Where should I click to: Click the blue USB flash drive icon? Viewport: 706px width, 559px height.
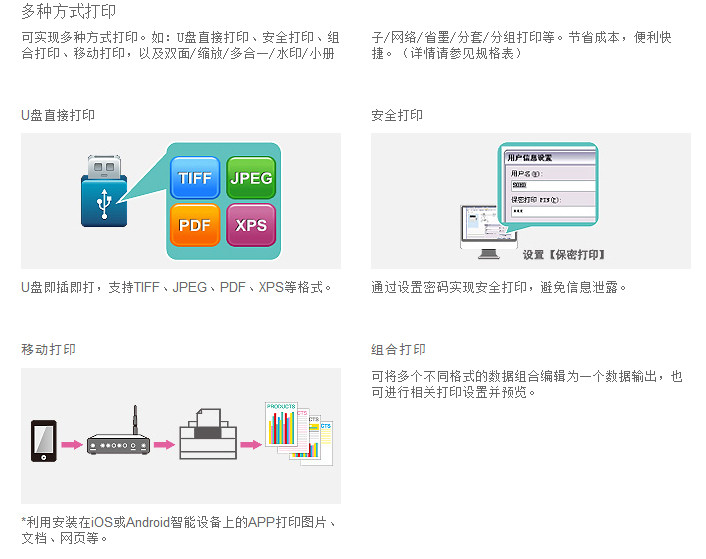[x=104, y=191]
